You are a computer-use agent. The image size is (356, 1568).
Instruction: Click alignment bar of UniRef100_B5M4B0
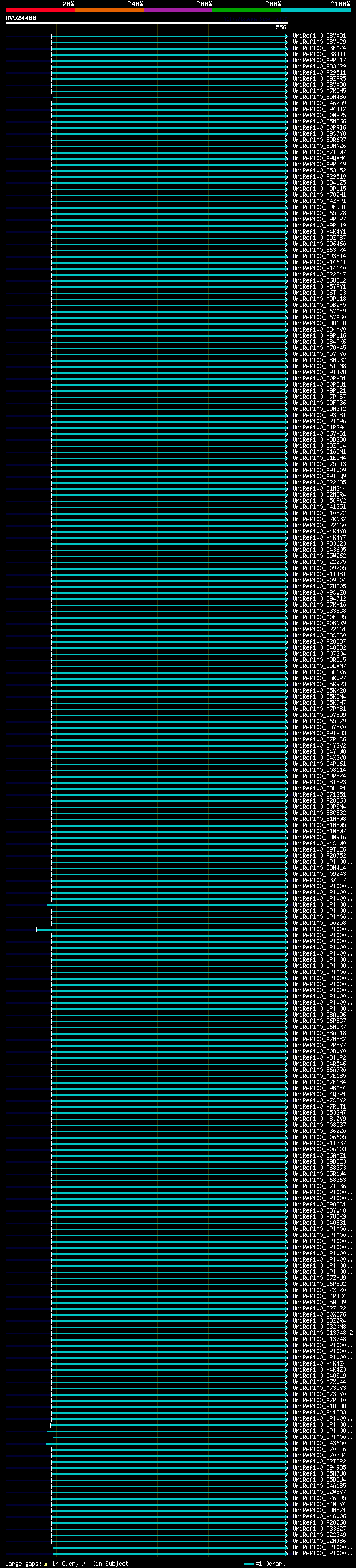coord(170,97)
